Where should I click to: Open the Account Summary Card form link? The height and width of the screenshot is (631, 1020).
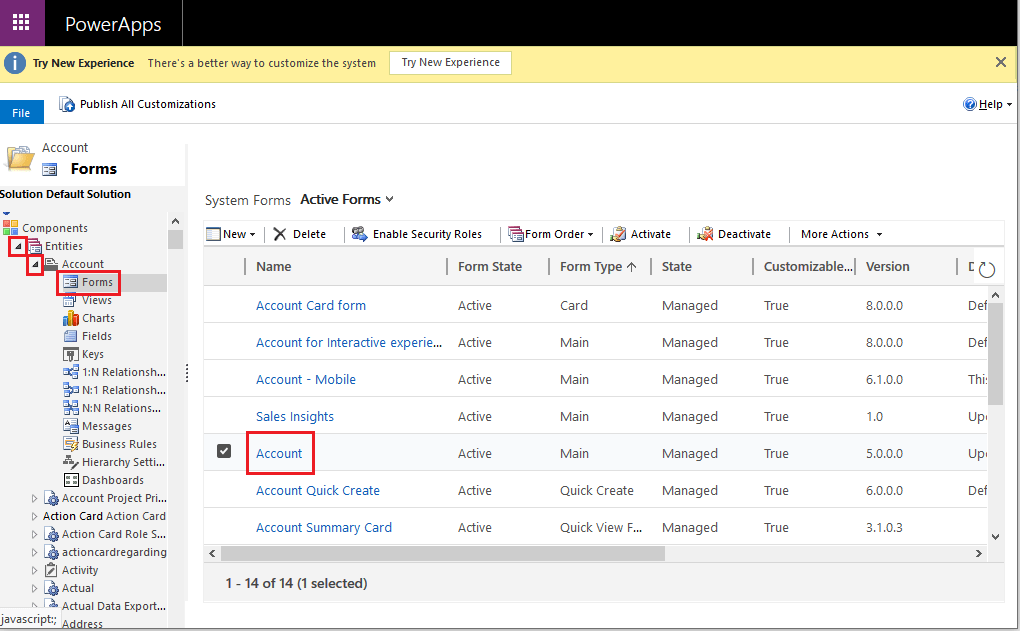[323, 528]
